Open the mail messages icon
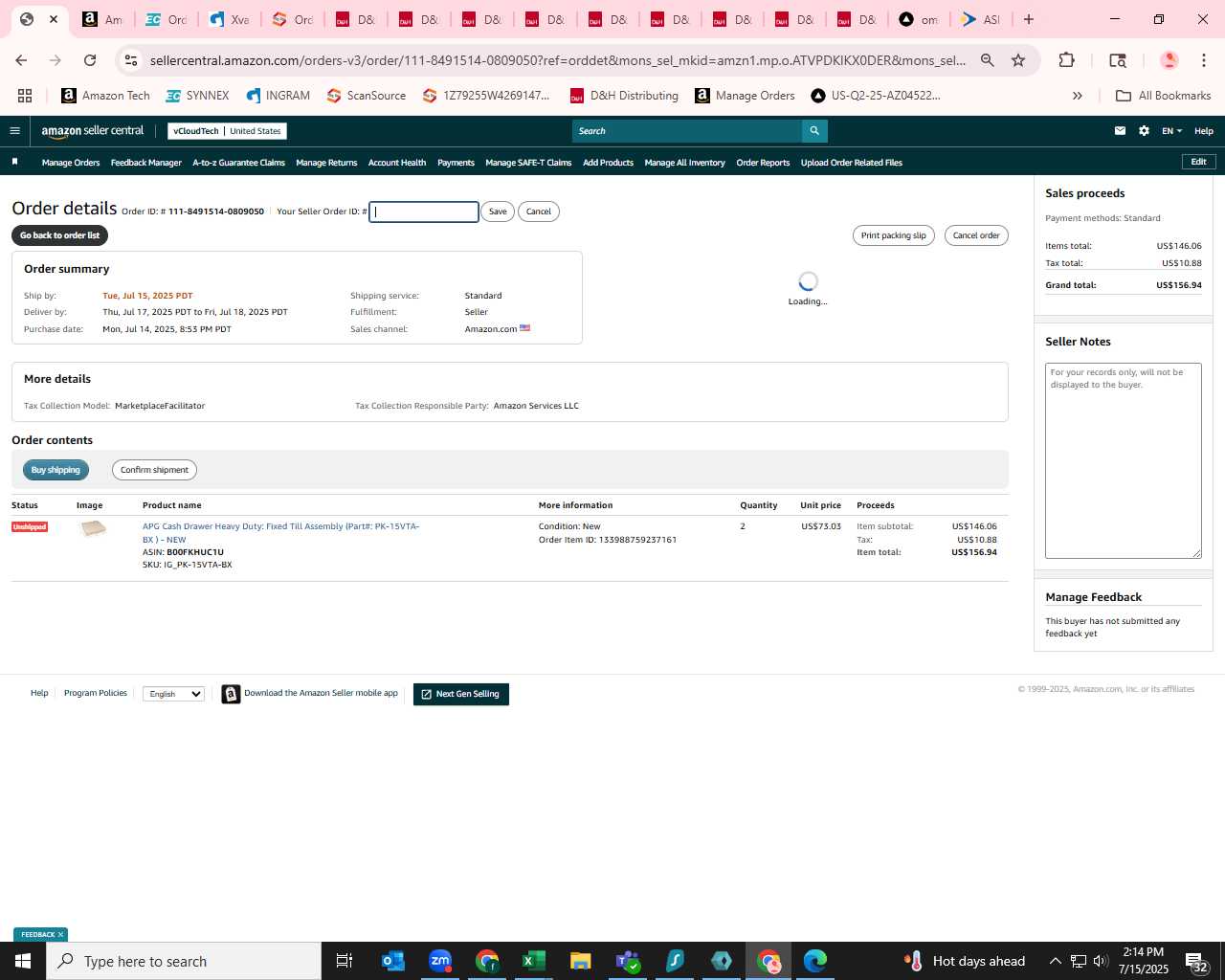Viewport: 1225px width, 980px height. click(1120, 131)
